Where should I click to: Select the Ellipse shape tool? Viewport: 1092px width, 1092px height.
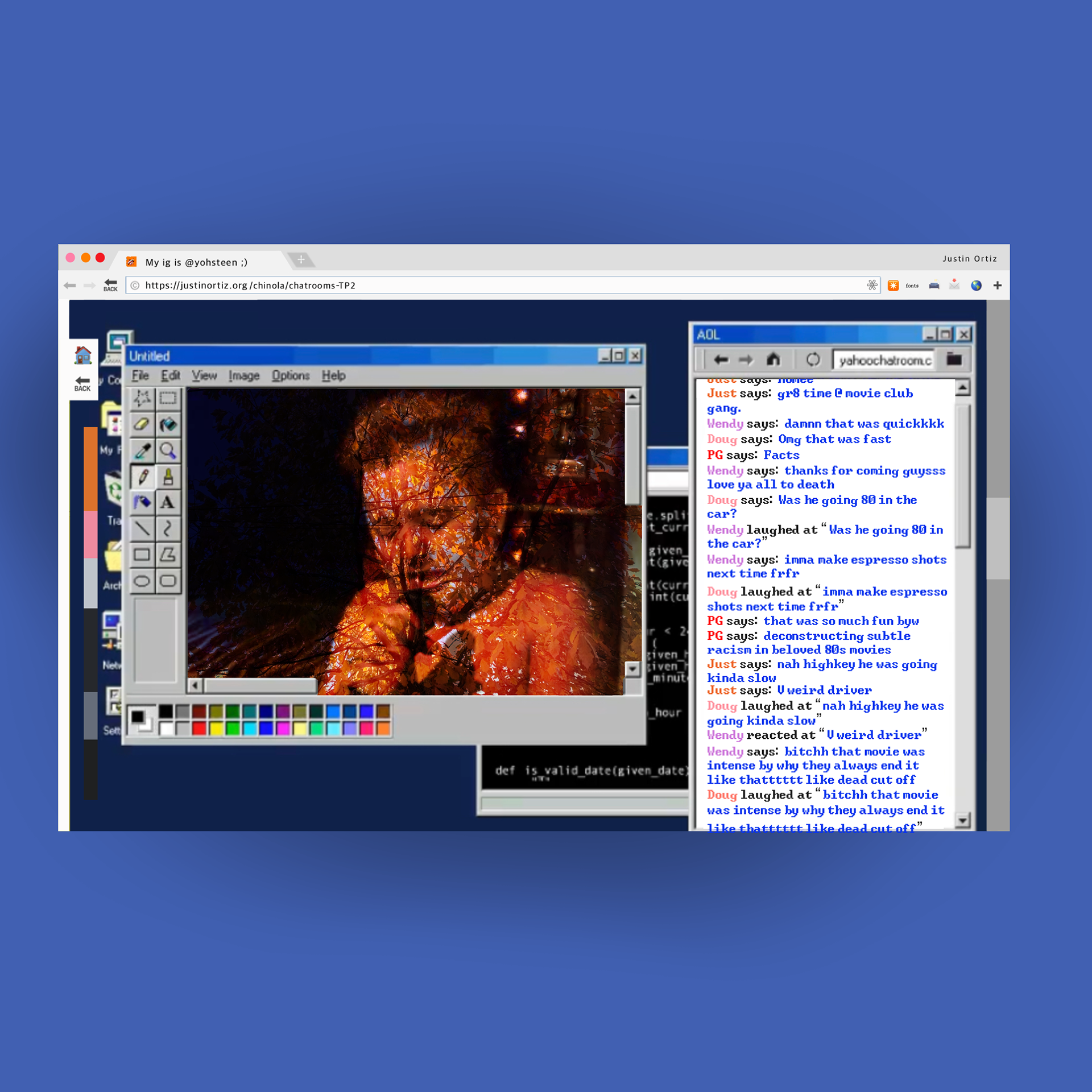pos(142,581)
